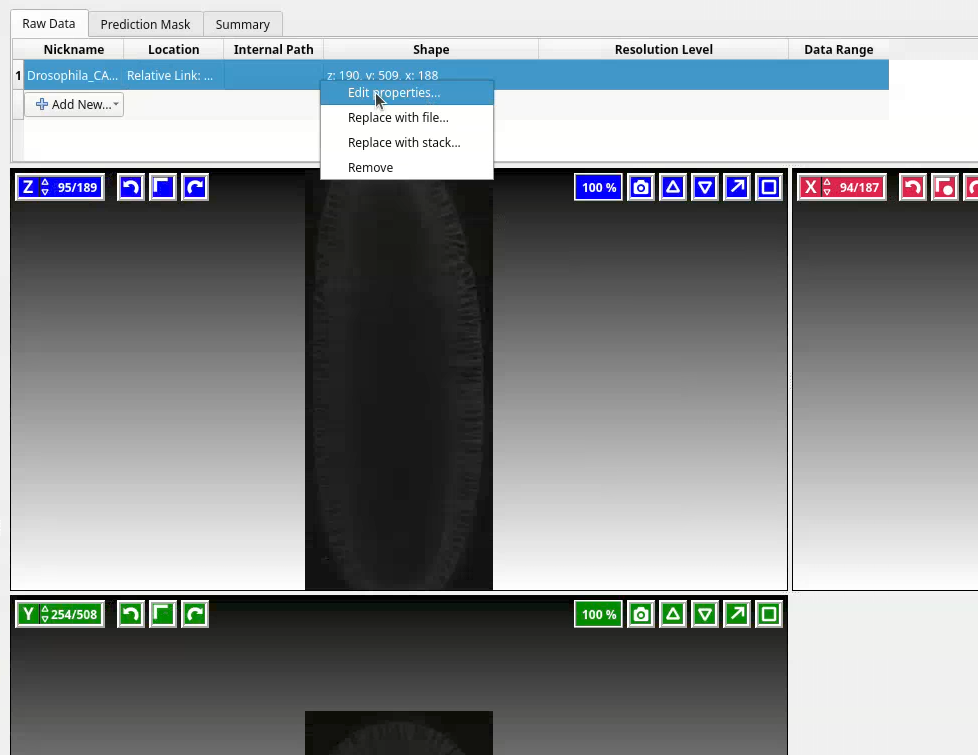The width and height of the screenshot is (978, 755).
Task: Step the Z slice number spinner
Action: pos(45,187)
